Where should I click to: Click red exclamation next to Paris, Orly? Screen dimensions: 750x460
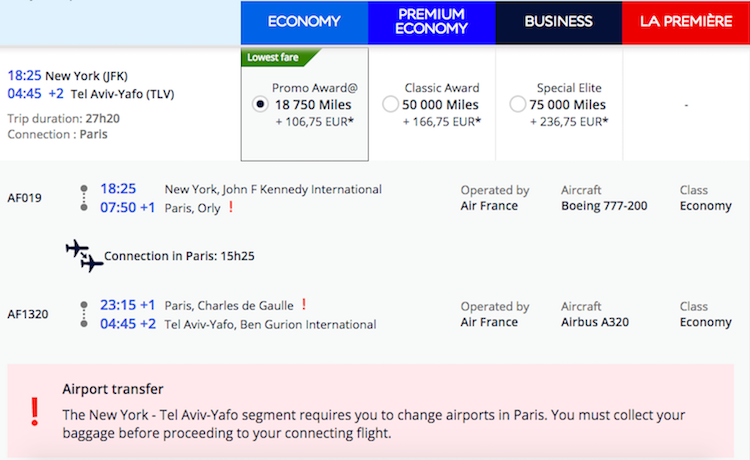pyautogui.click(x=231, y=207)
